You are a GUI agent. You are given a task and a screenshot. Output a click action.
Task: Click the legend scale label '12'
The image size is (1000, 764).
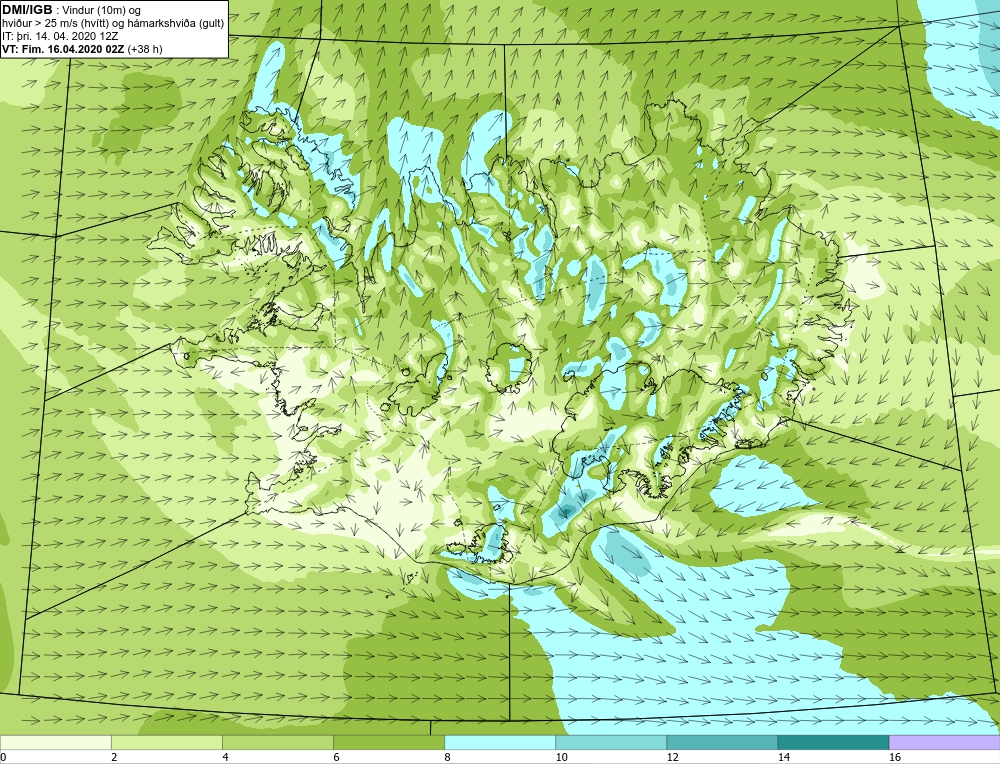(x=672, y=757)
